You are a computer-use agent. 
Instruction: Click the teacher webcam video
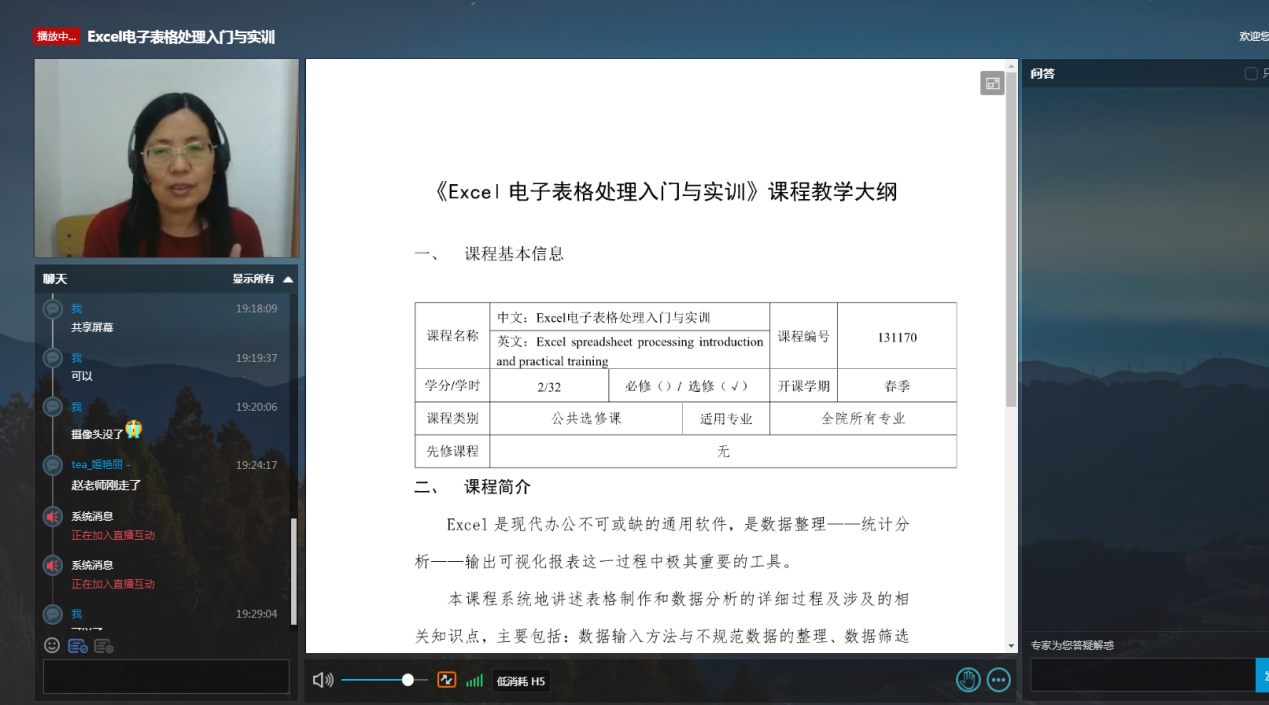point(167,158)
